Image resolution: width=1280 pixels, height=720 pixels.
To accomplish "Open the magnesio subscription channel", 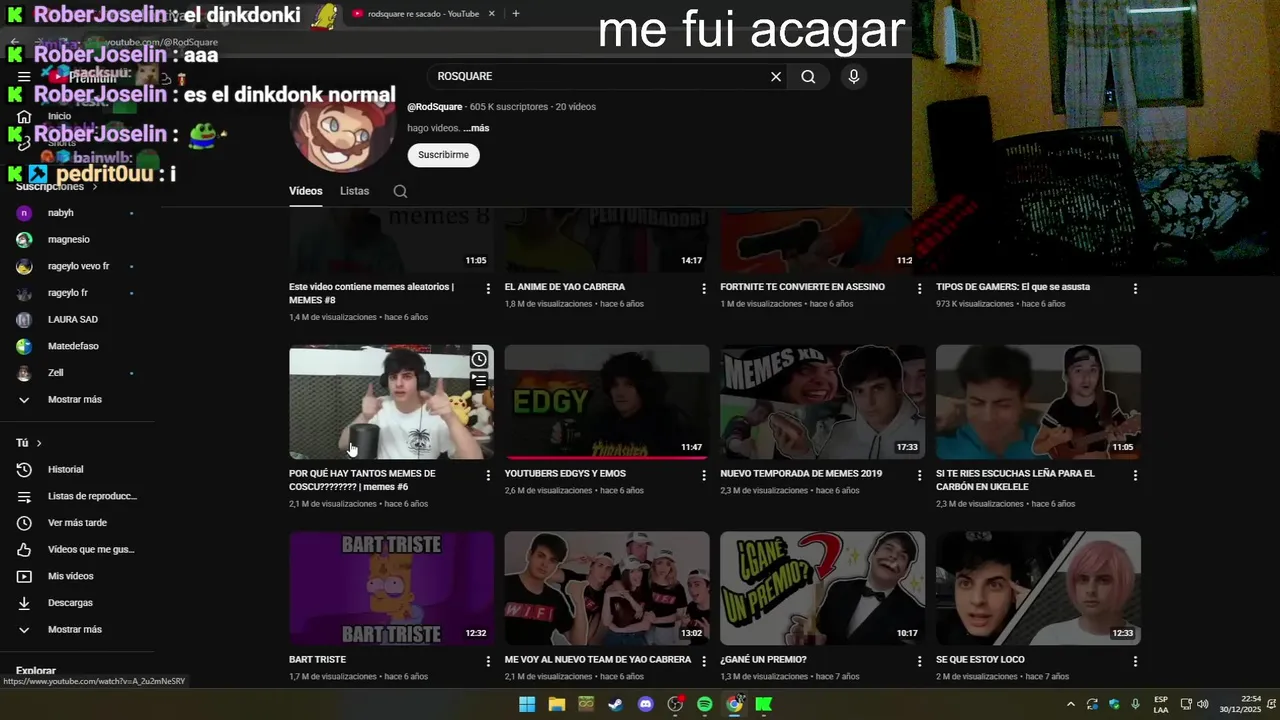I will [x=76, y=240].
